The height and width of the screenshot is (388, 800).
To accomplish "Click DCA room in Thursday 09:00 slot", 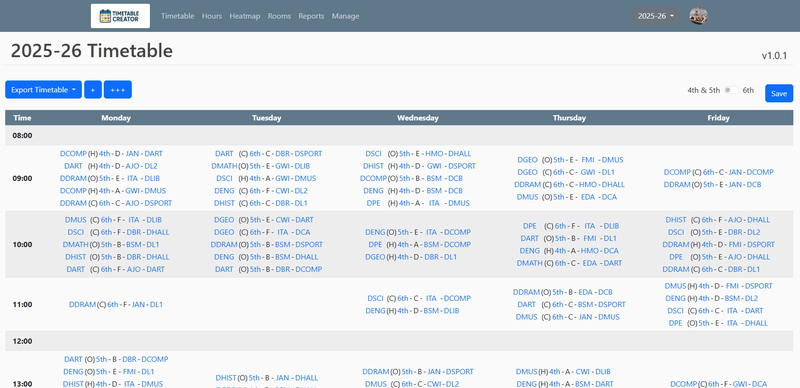I will tap(609, 197).
